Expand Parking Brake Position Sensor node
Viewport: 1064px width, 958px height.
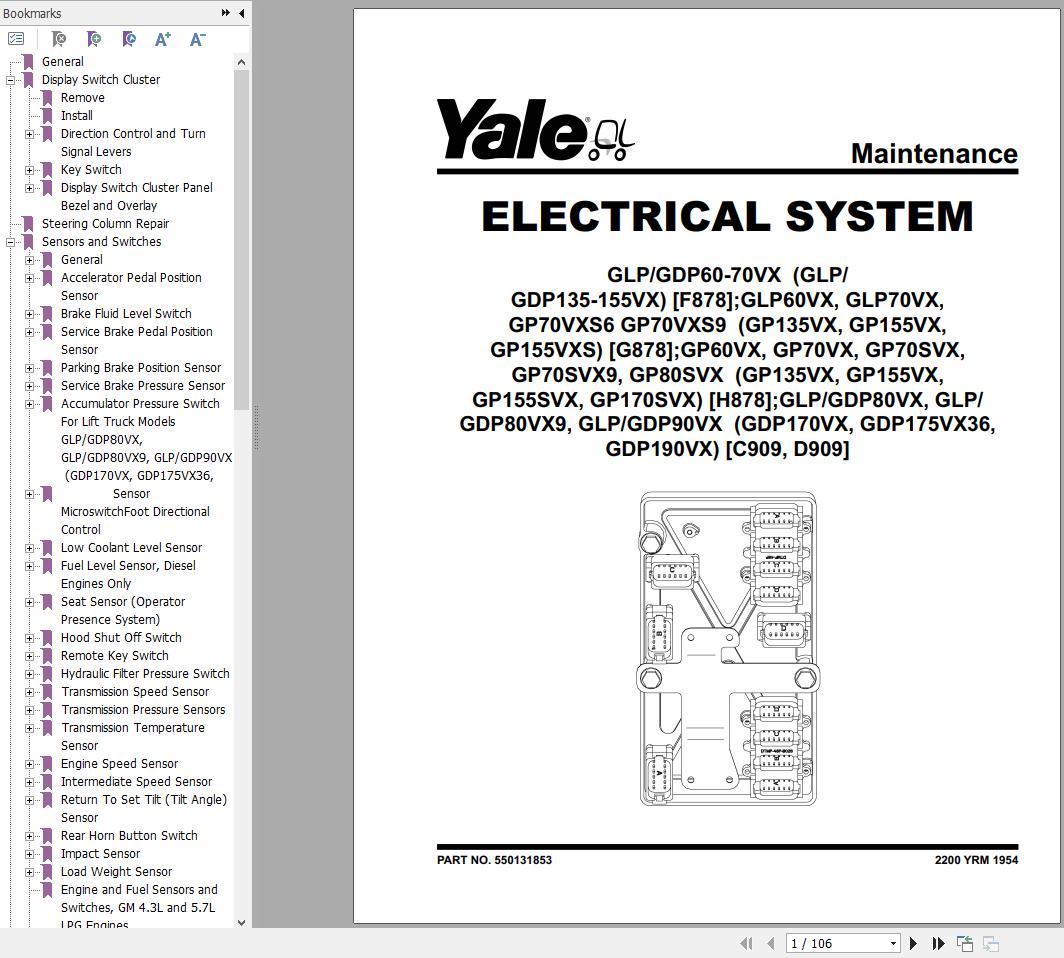[29, 368]
